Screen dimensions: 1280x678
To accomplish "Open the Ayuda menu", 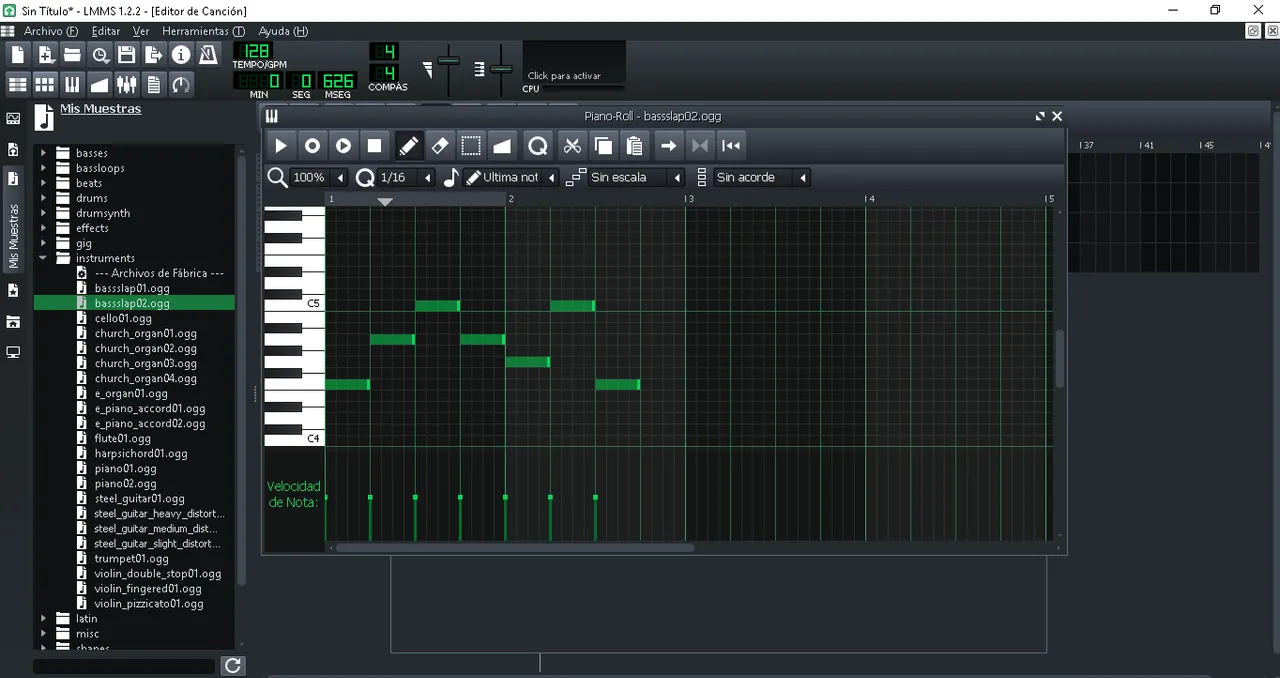I will pos(283,31).
